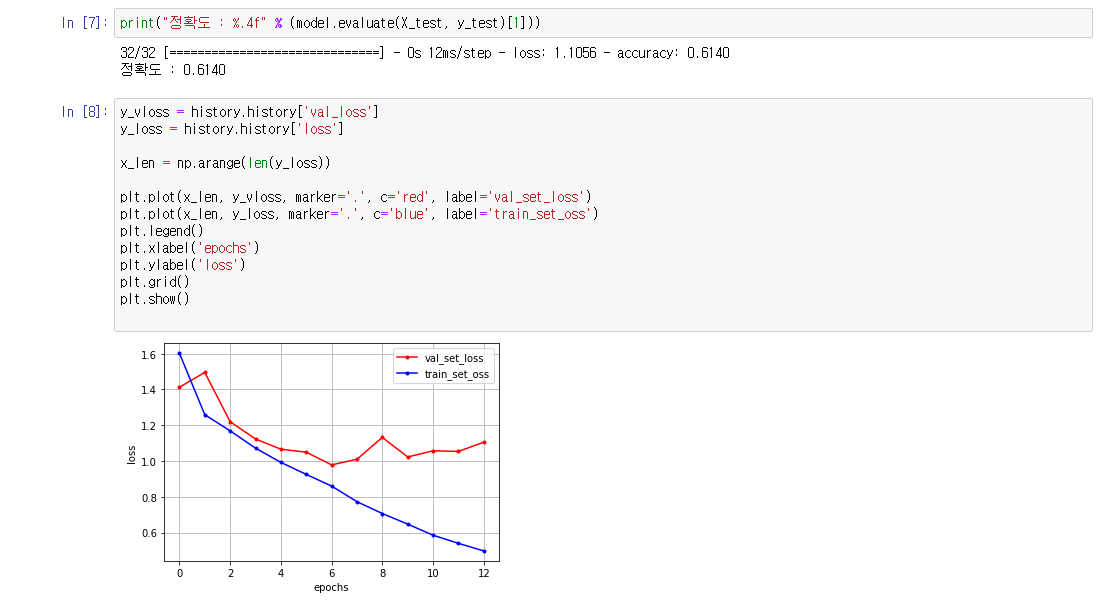Select the In [7] cell prompt
Image resolution: width=1102 pixels, height=605 pixels.
pos(81,23)
